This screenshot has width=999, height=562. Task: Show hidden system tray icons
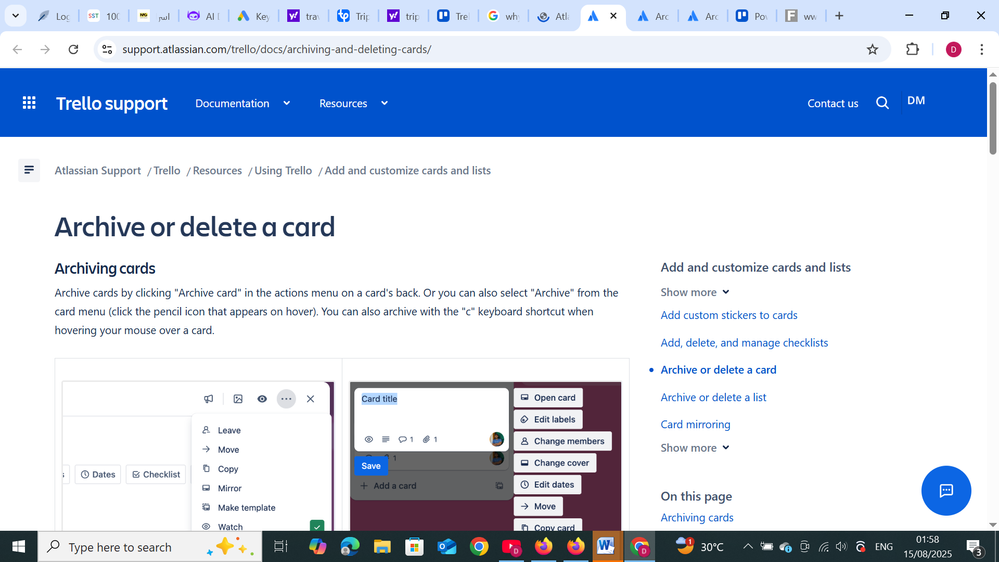(x=748, y=547)
